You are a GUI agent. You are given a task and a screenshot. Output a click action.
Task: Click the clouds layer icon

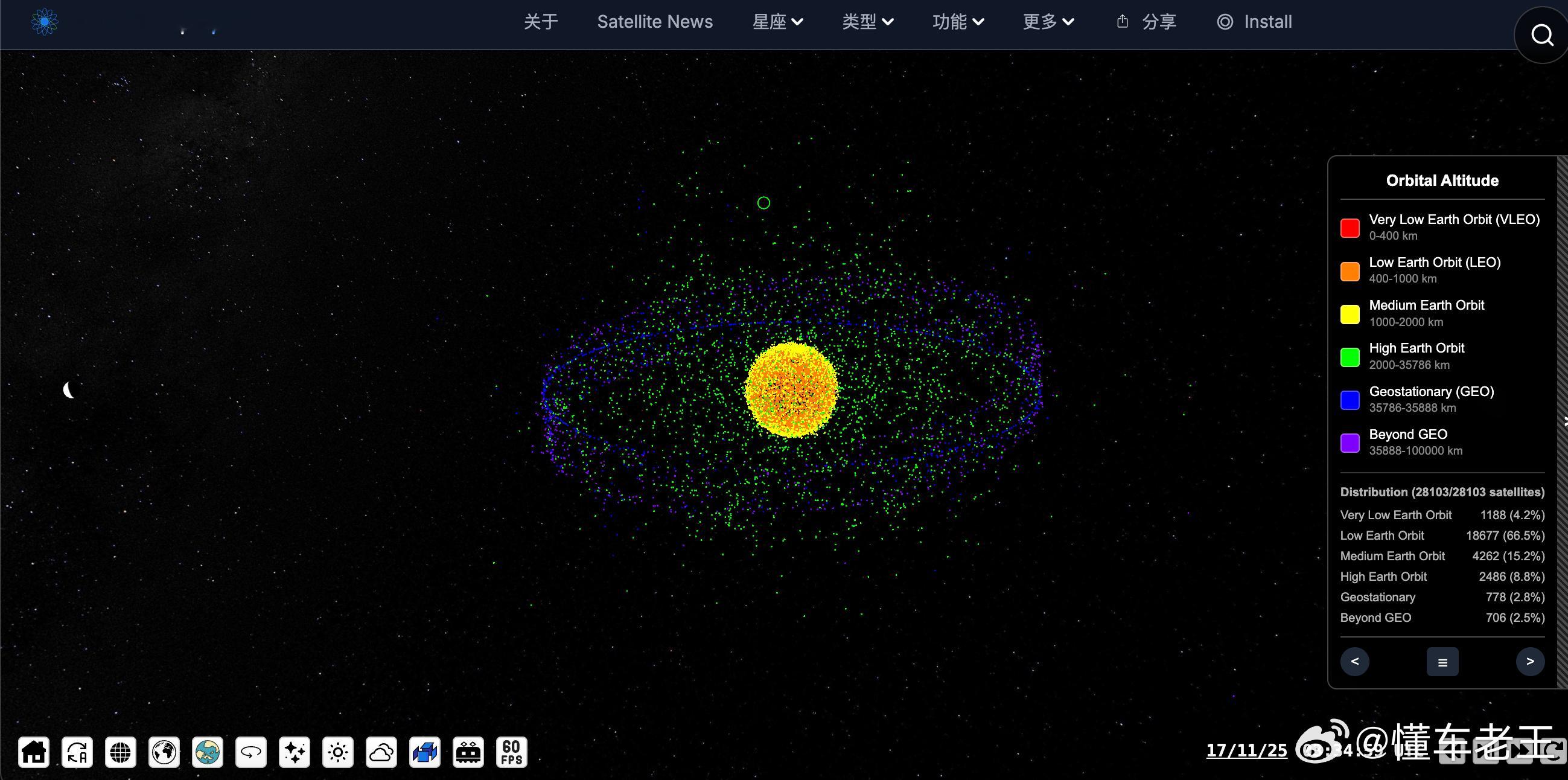[x=381, y=752]
